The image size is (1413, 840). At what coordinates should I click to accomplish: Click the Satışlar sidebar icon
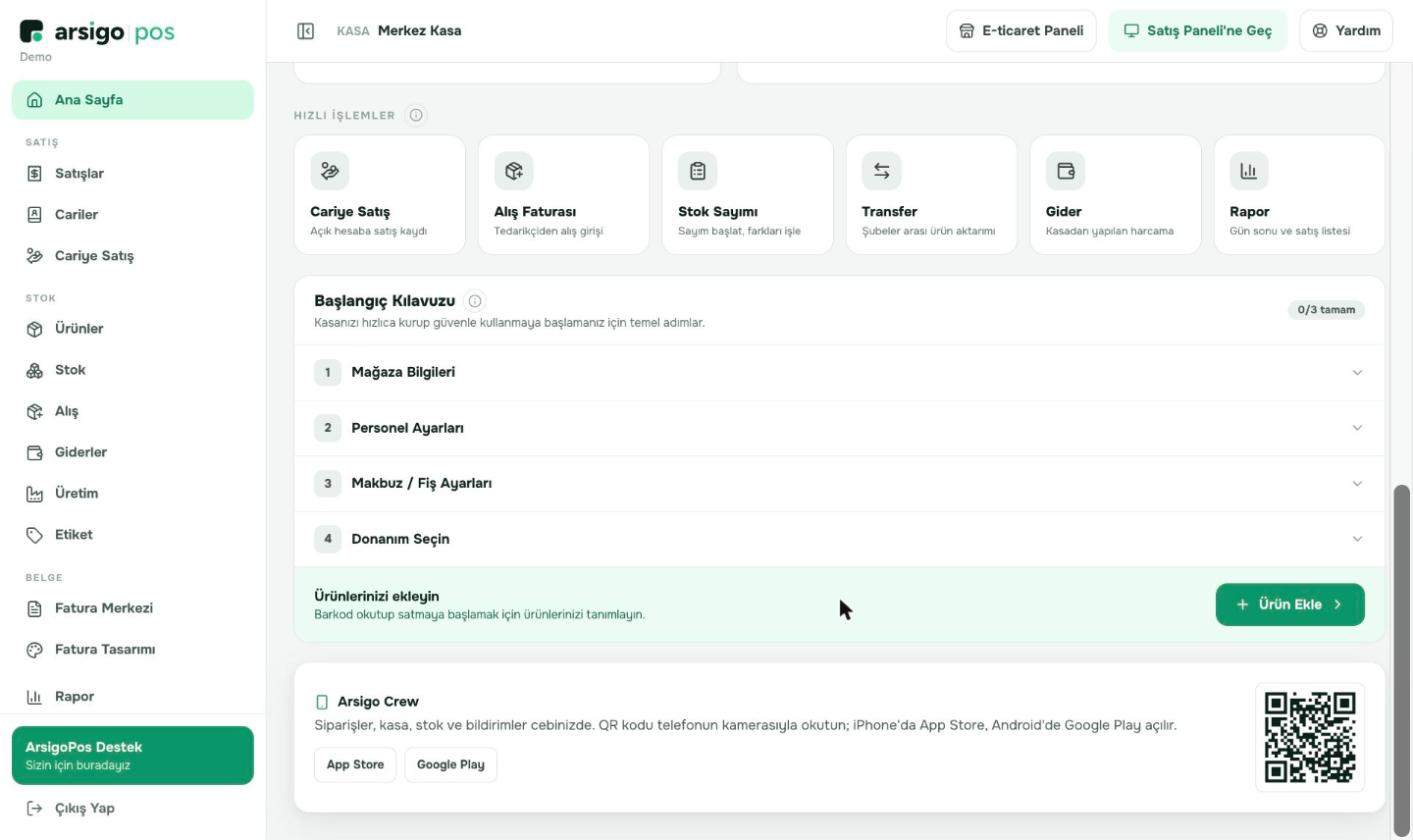[35, 174]
